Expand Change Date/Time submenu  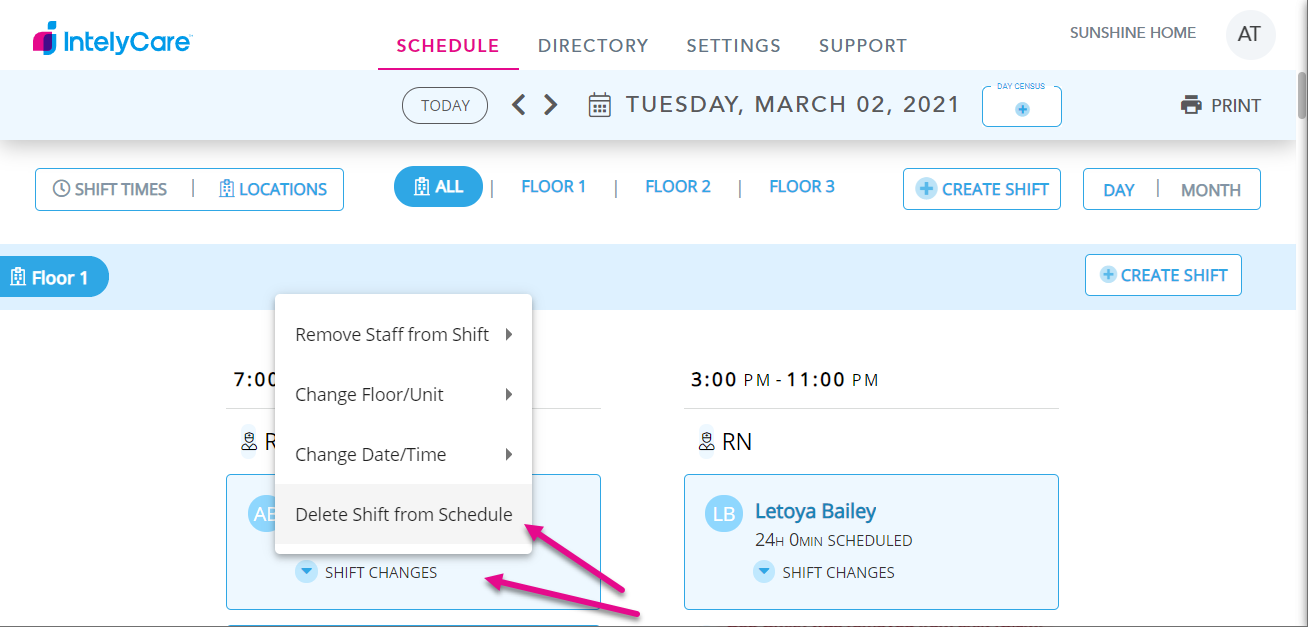coord(403,454)
